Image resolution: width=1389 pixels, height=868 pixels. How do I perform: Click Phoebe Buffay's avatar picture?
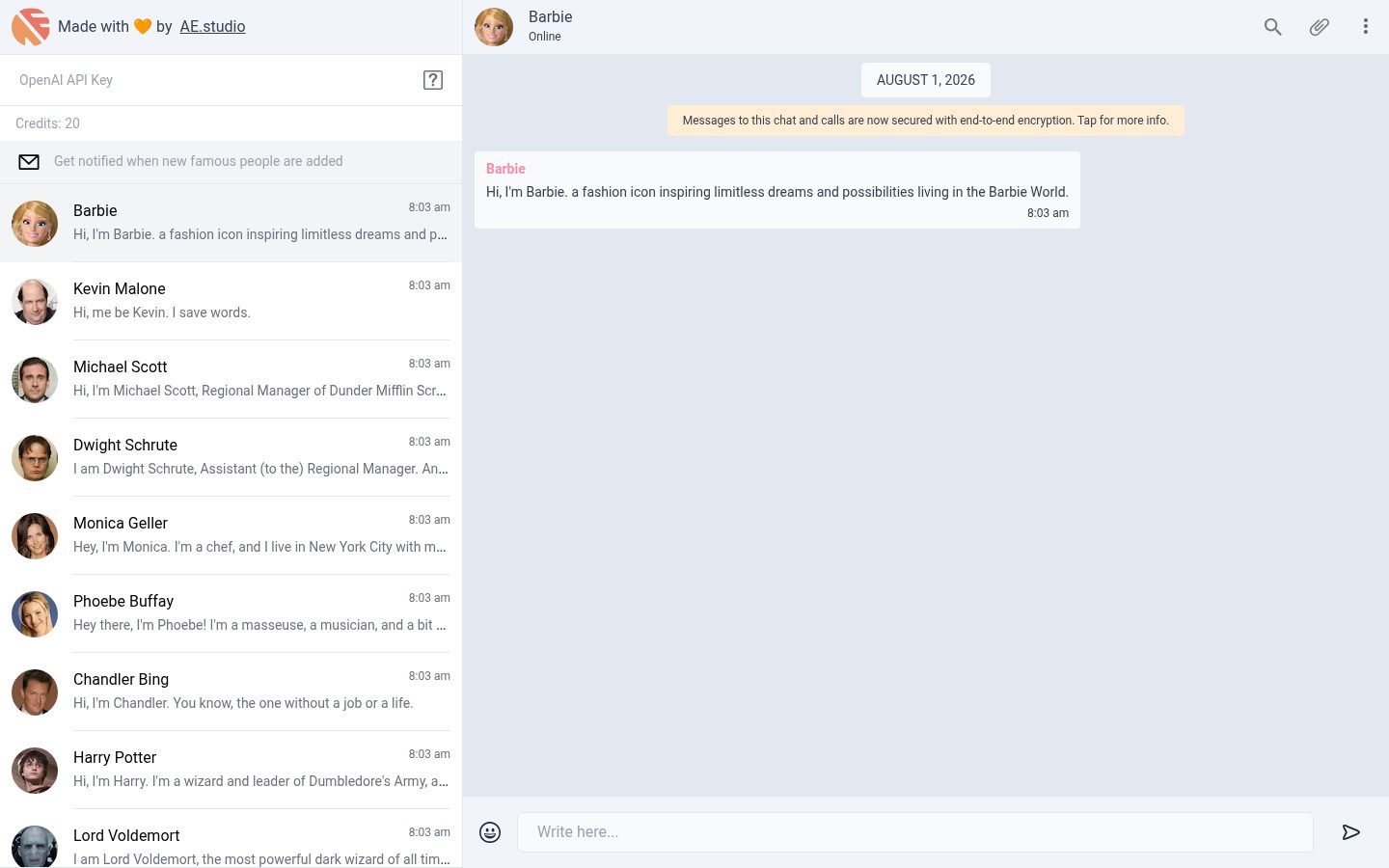point(35,614)
